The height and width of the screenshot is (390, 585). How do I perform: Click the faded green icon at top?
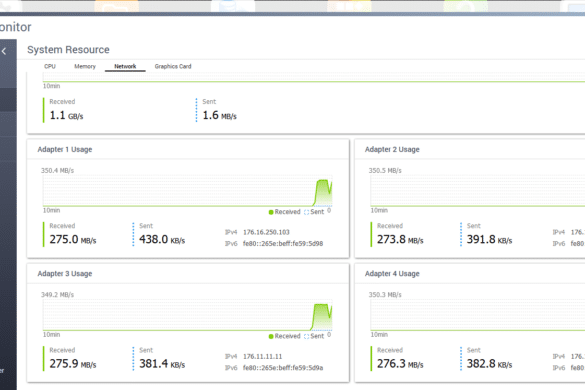466,6
